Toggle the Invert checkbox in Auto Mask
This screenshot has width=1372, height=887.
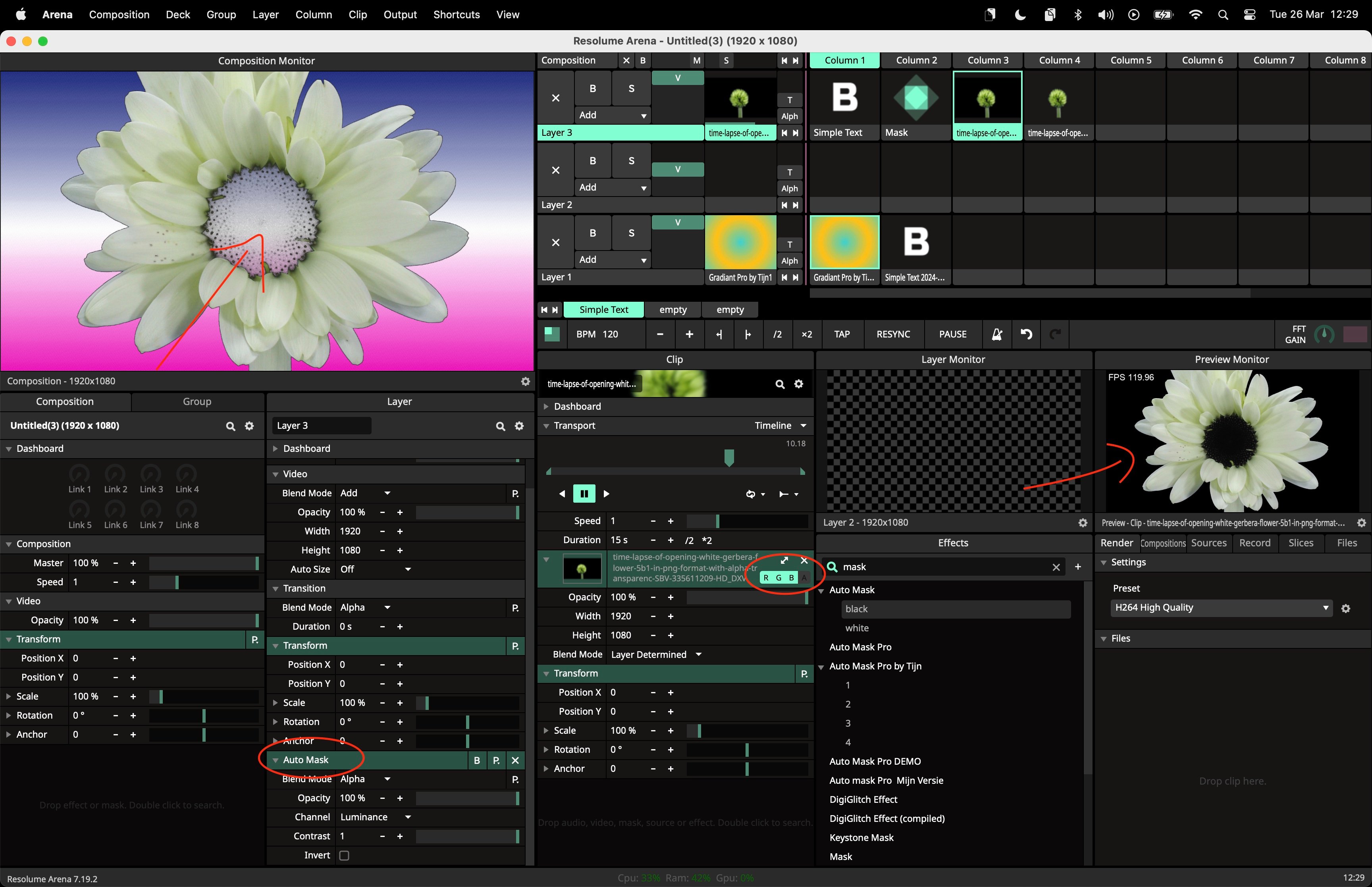pyautogui.click(x=344, y=855)
